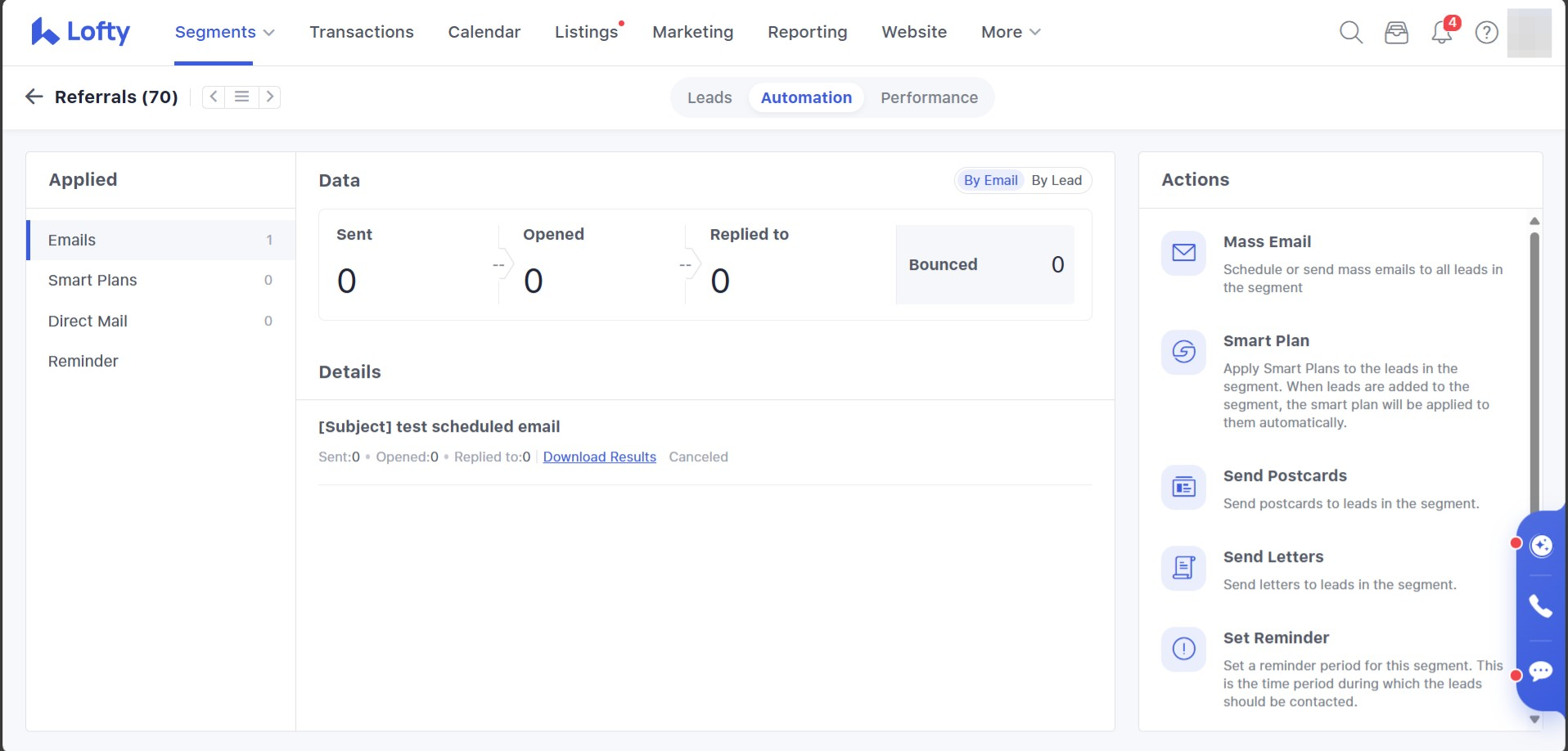Click the Mass Email envelope icon
This screenshot has width=1568, height=751.
tap(1183, 253)
